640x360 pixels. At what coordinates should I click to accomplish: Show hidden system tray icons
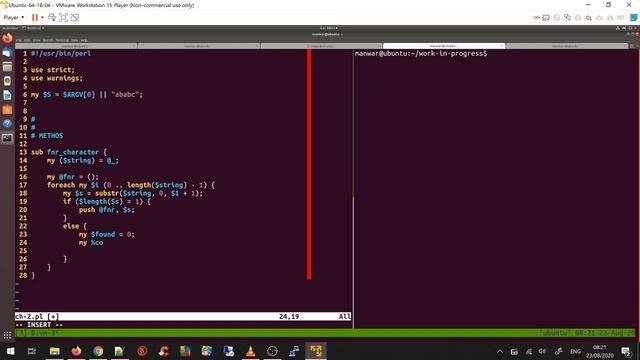pos(500,351)
